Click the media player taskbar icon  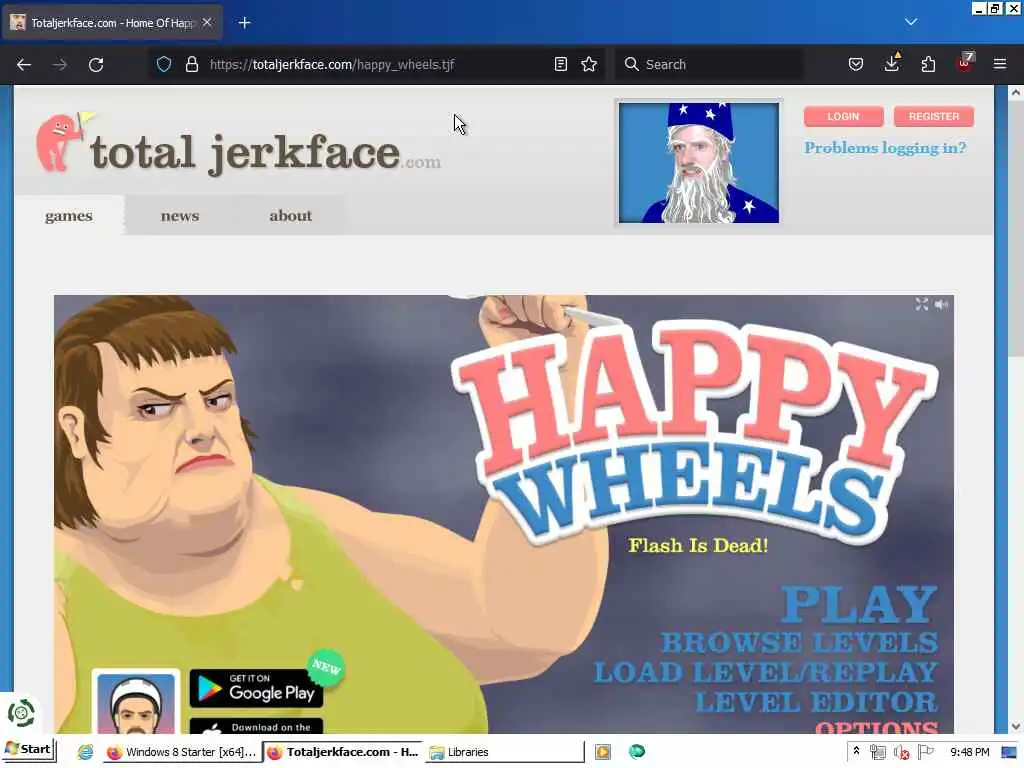[x=603, y=752]
